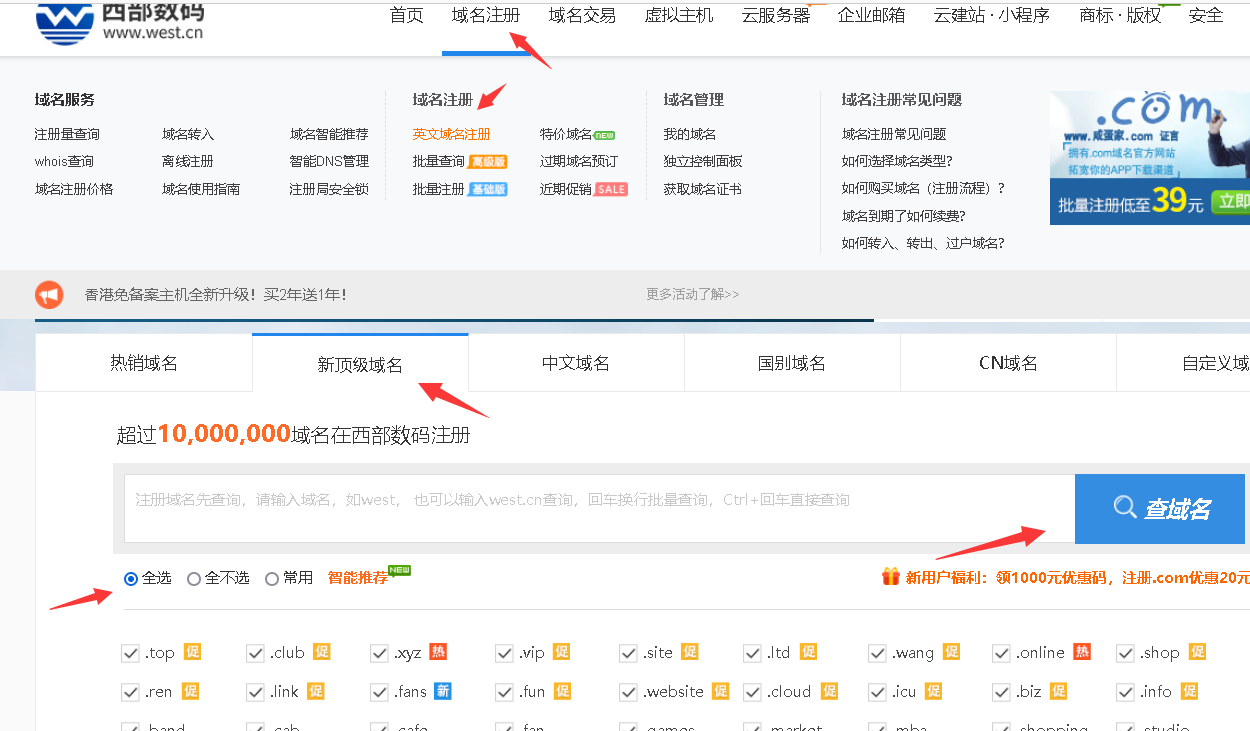Click the gift icon beside new user benefits
The width and height of the screenshot is (1250, 731).
coord(890,576)
